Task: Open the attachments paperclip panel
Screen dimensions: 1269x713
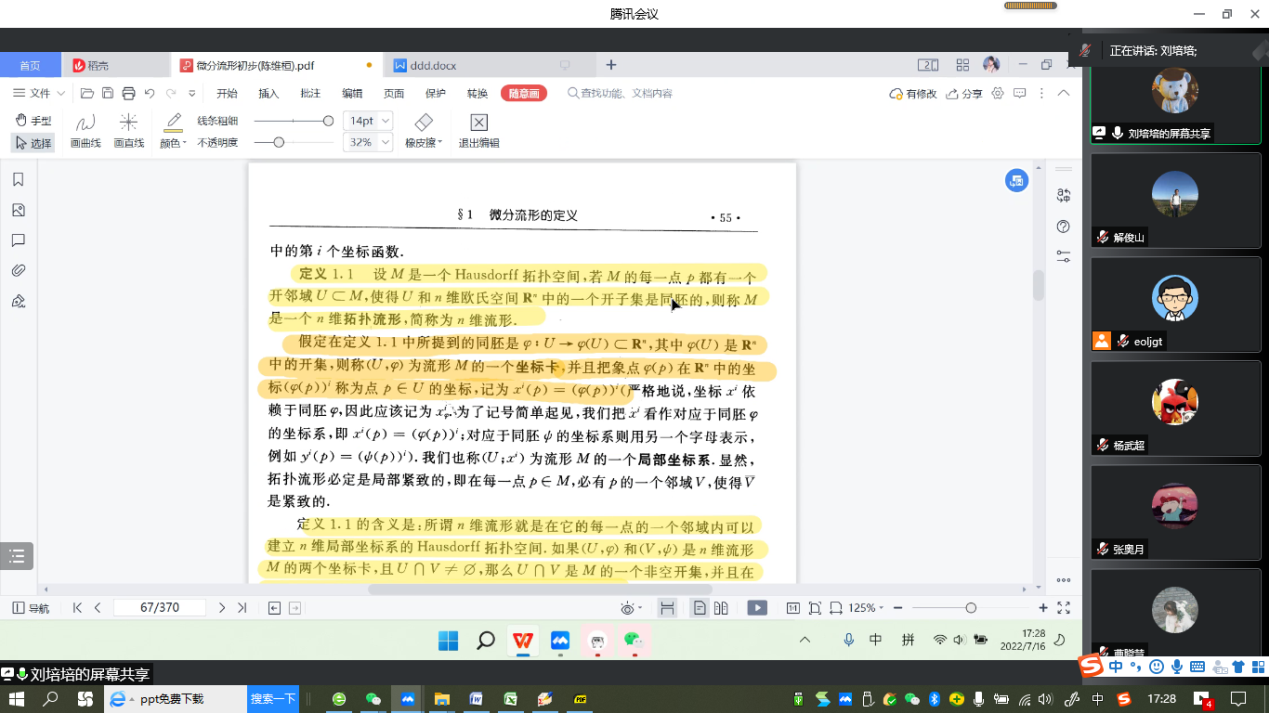Action: 18,271
